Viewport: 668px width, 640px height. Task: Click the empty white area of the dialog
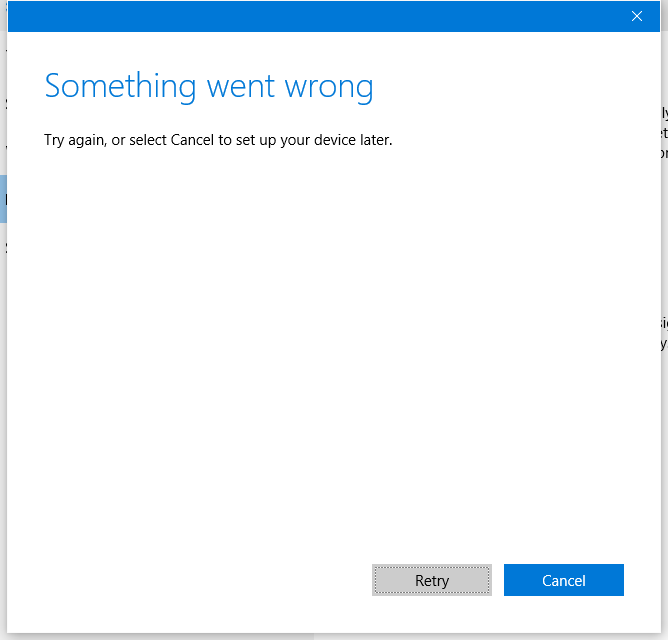pyautogui.click(x=330, y=350)
